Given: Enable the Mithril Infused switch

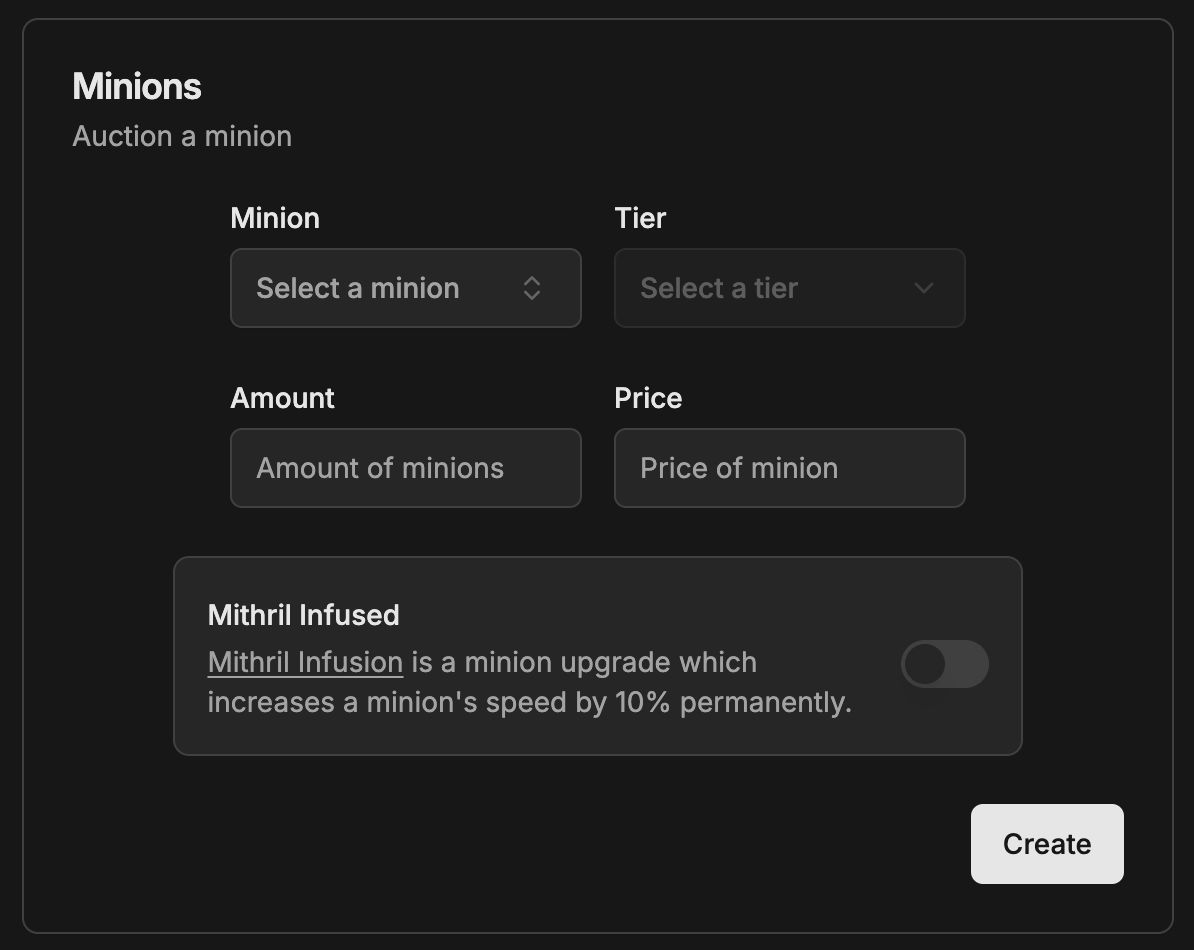Looking at the screenshot, I should tap(944, 664).
